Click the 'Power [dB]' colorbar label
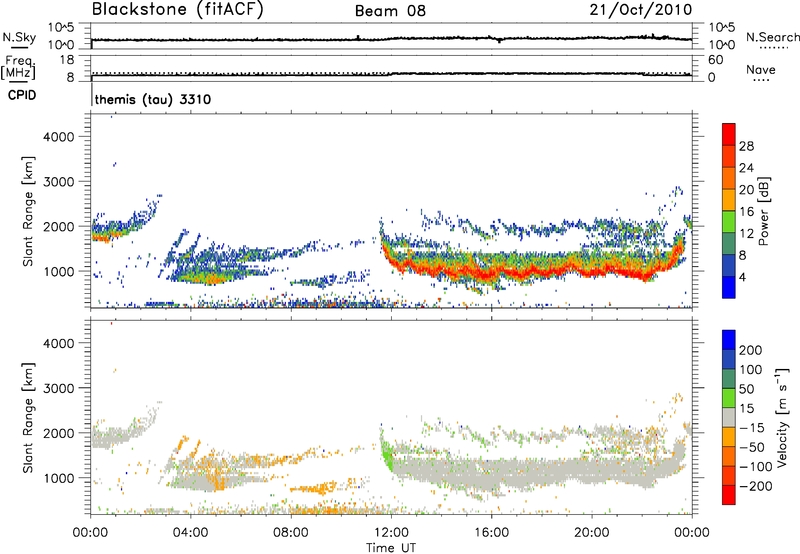 point(764,211)
